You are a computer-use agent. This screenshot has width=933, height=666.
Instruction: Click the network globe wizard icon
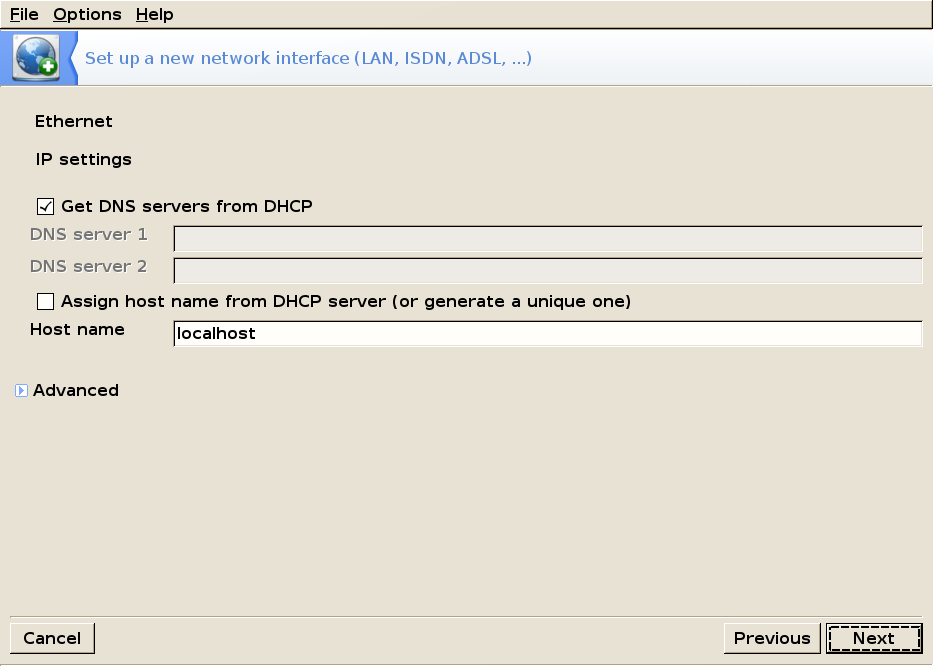(x=37, y=57)
